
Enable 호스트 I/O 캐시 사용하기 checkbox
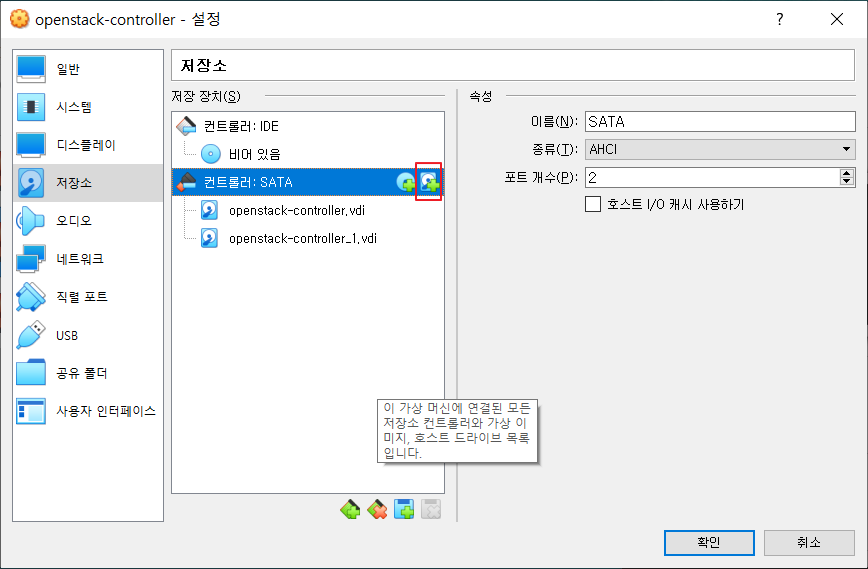click(x=593, y=204)
